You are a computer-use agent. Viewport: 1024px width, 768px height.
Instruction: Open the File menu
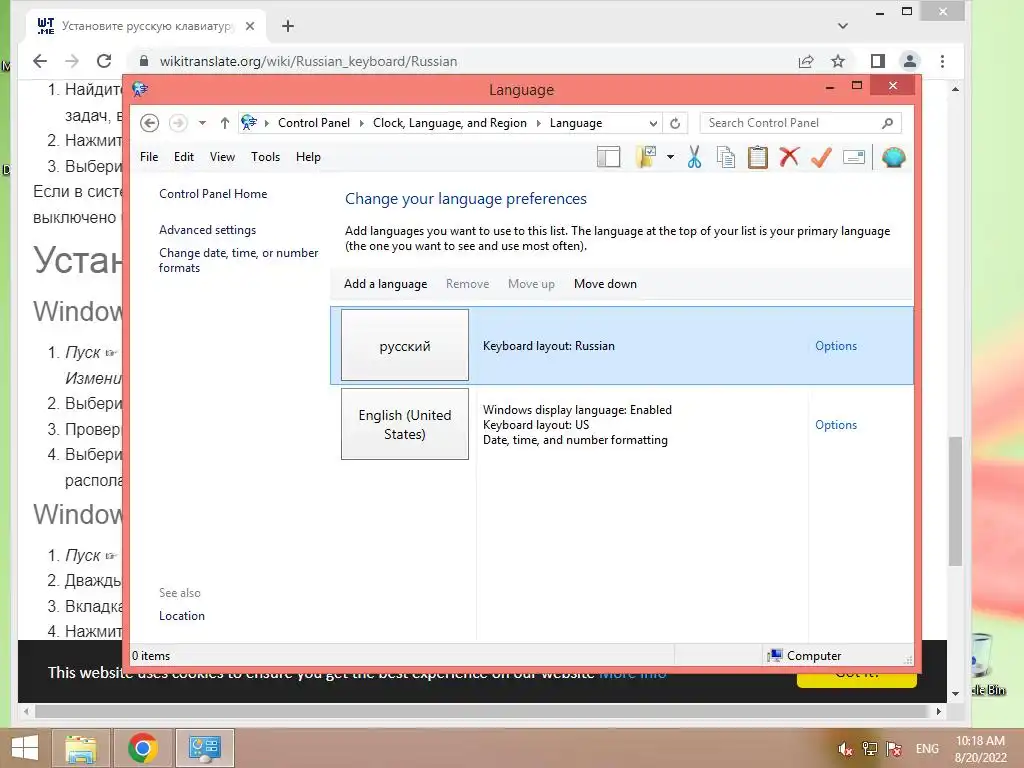(x=149, y=157)
